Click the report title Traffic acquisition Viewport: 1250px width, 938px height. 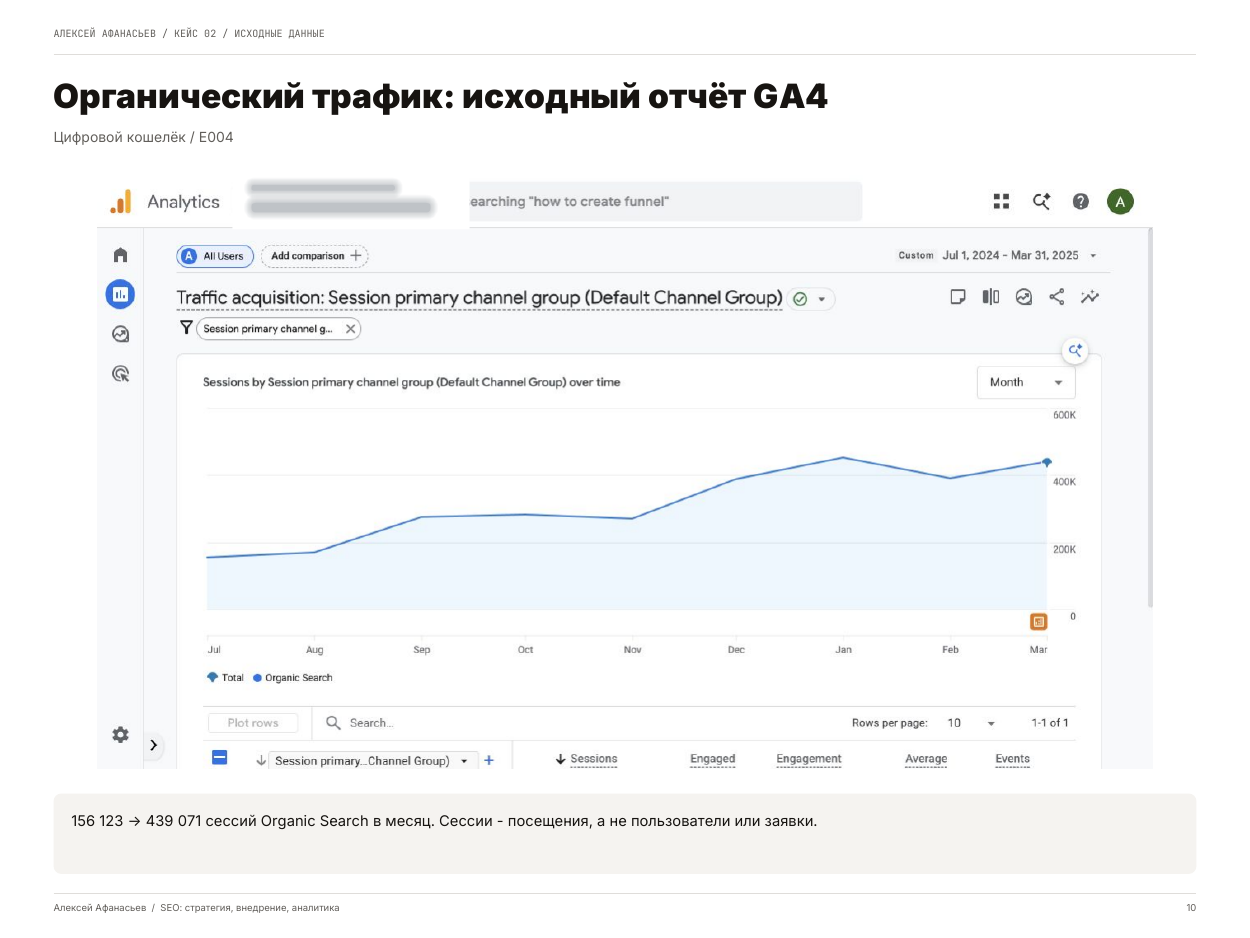[479, 298]
